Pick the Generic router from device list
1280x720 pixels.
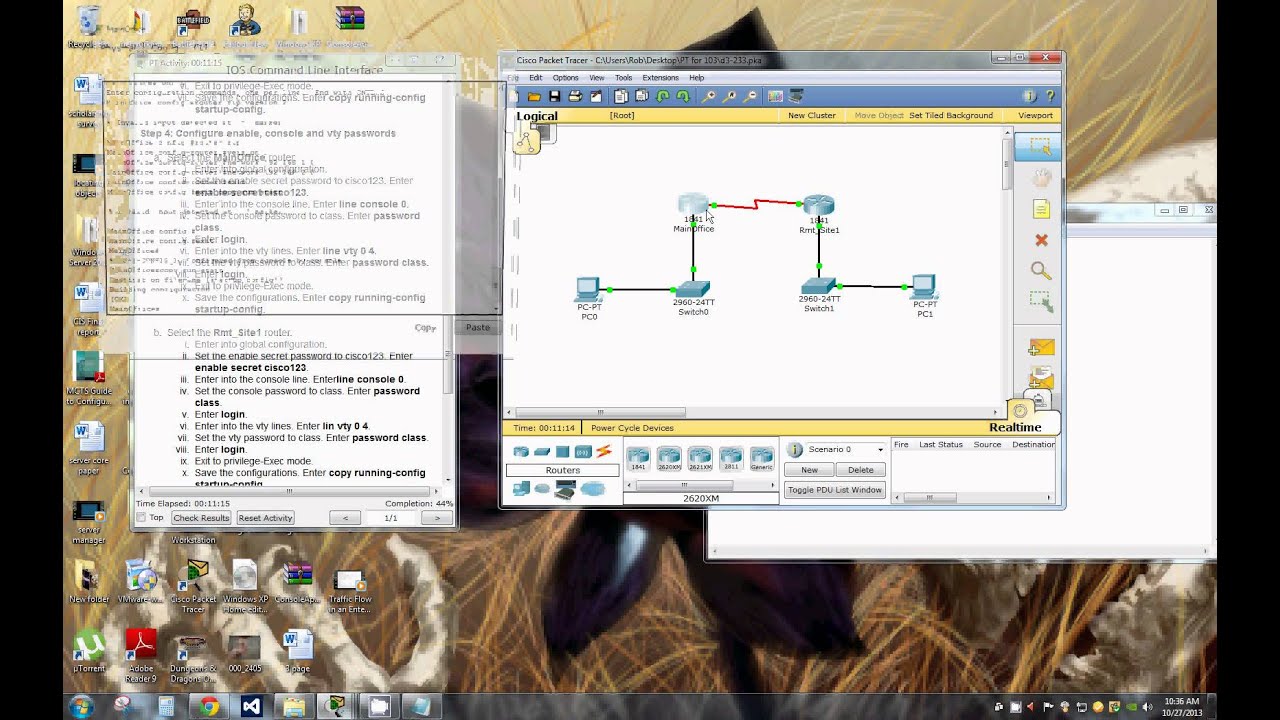pyautogui.click(x=762, y=459)
